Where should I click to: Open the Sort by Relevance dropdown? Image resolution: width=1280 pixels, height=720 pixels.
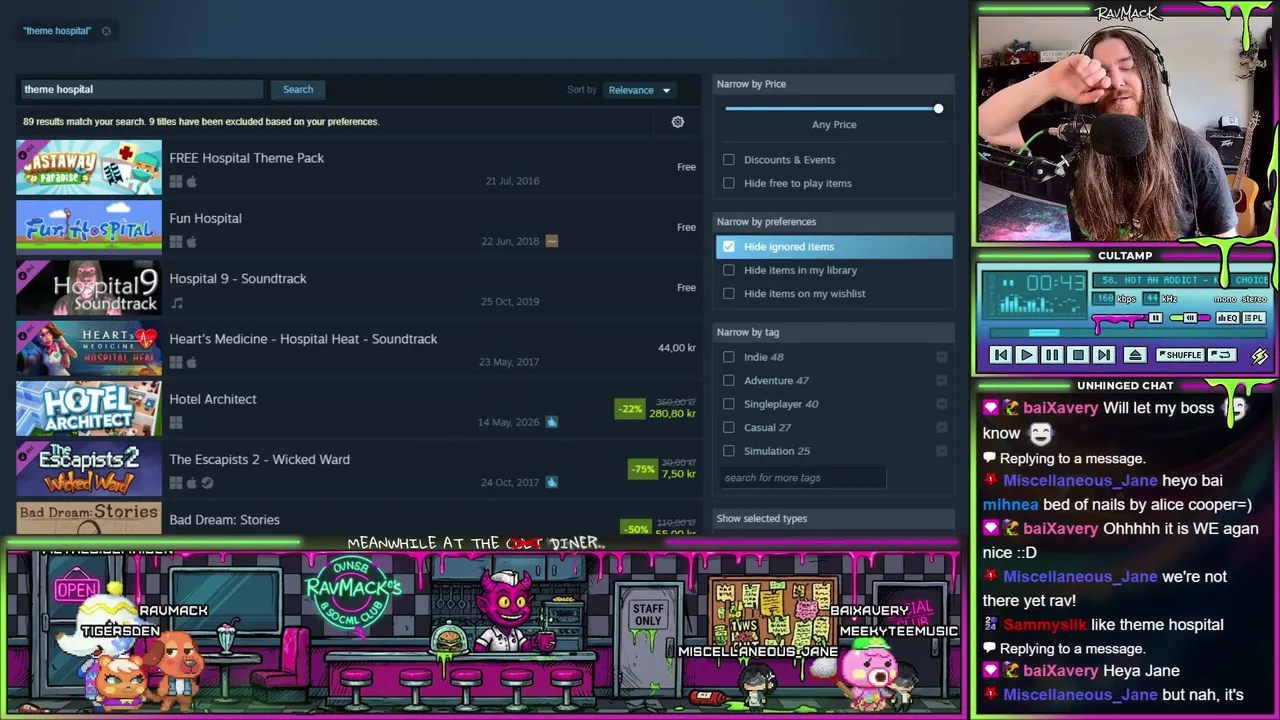coord(640,90)
